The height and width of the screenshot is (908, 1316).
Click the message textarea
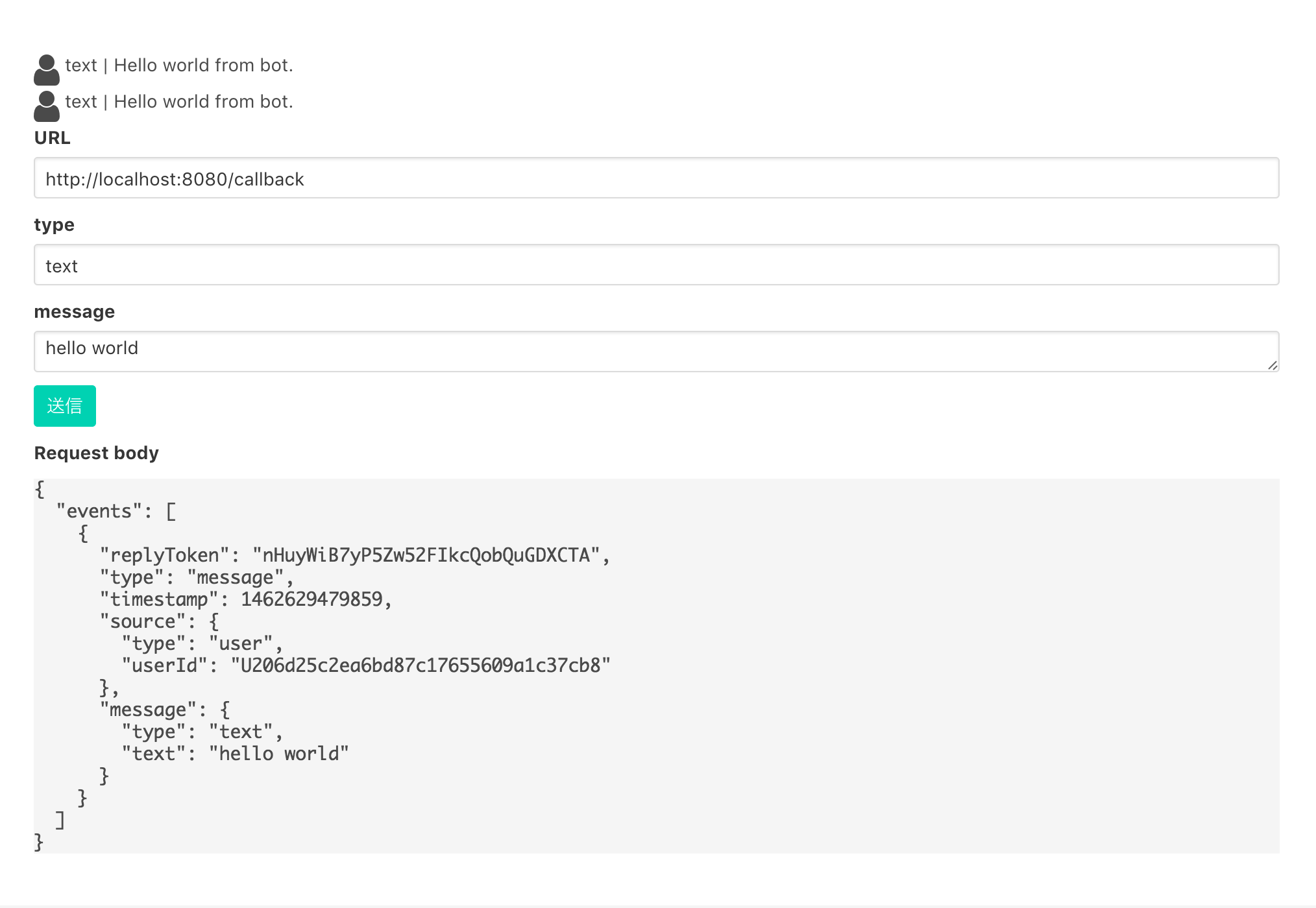click(x=656, y=351)
